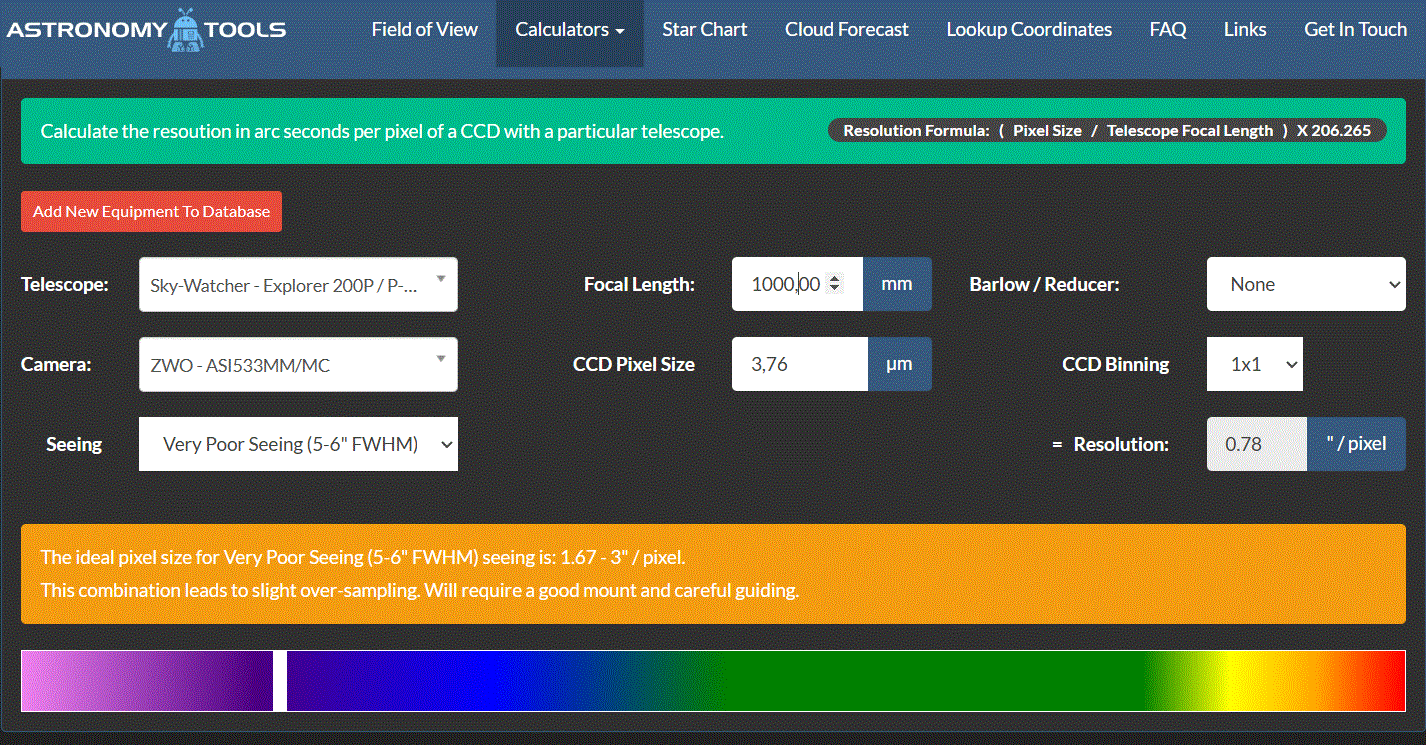Open the Telescope selection dropdown
The image size is (1426, 745).
[298, 284]
